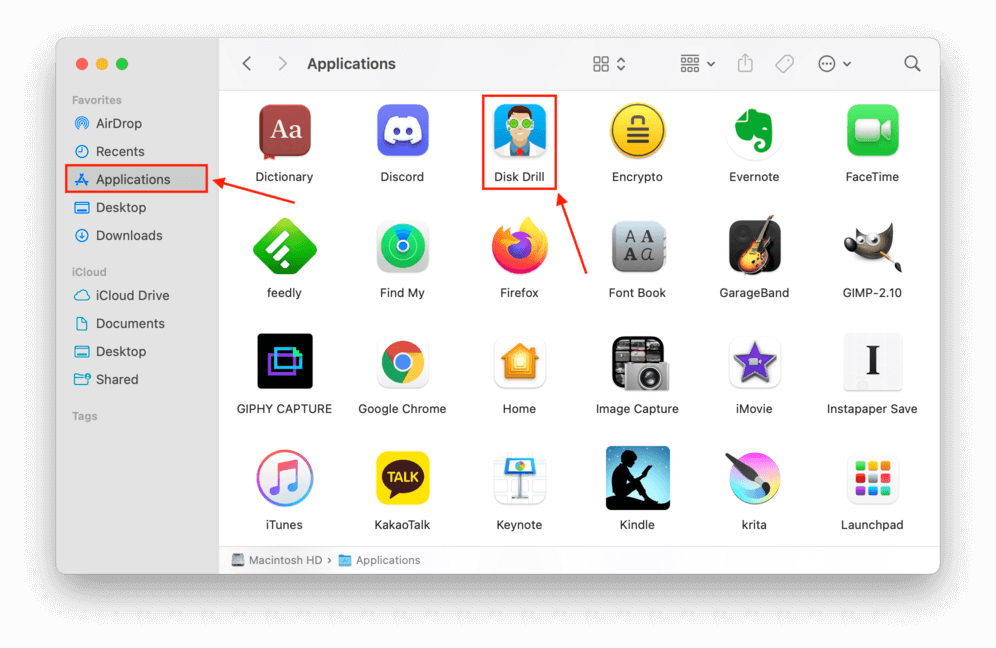Click the Disk Drill app icon
996x648 pixels.
pyautogui.click(x=519, y=130)
